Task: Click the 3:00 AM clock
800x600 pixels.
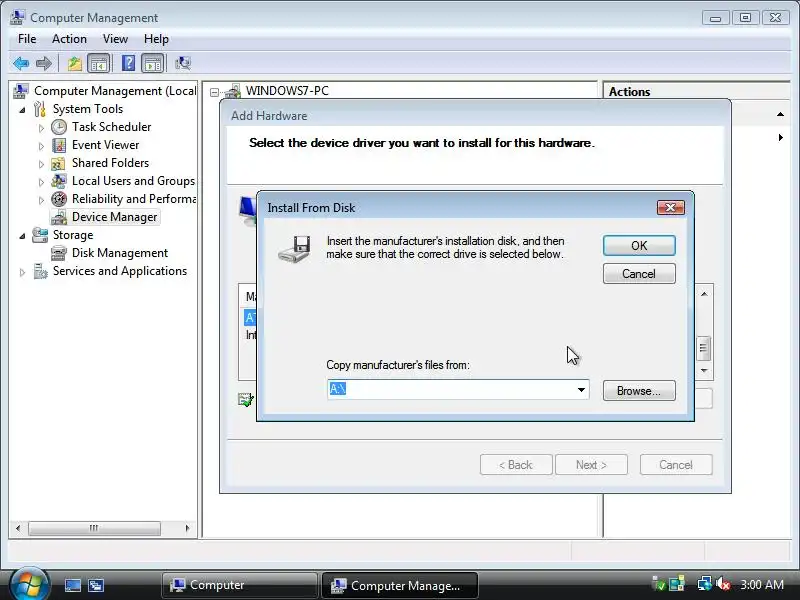Action: pyautogui.click(x=762, y=584)
